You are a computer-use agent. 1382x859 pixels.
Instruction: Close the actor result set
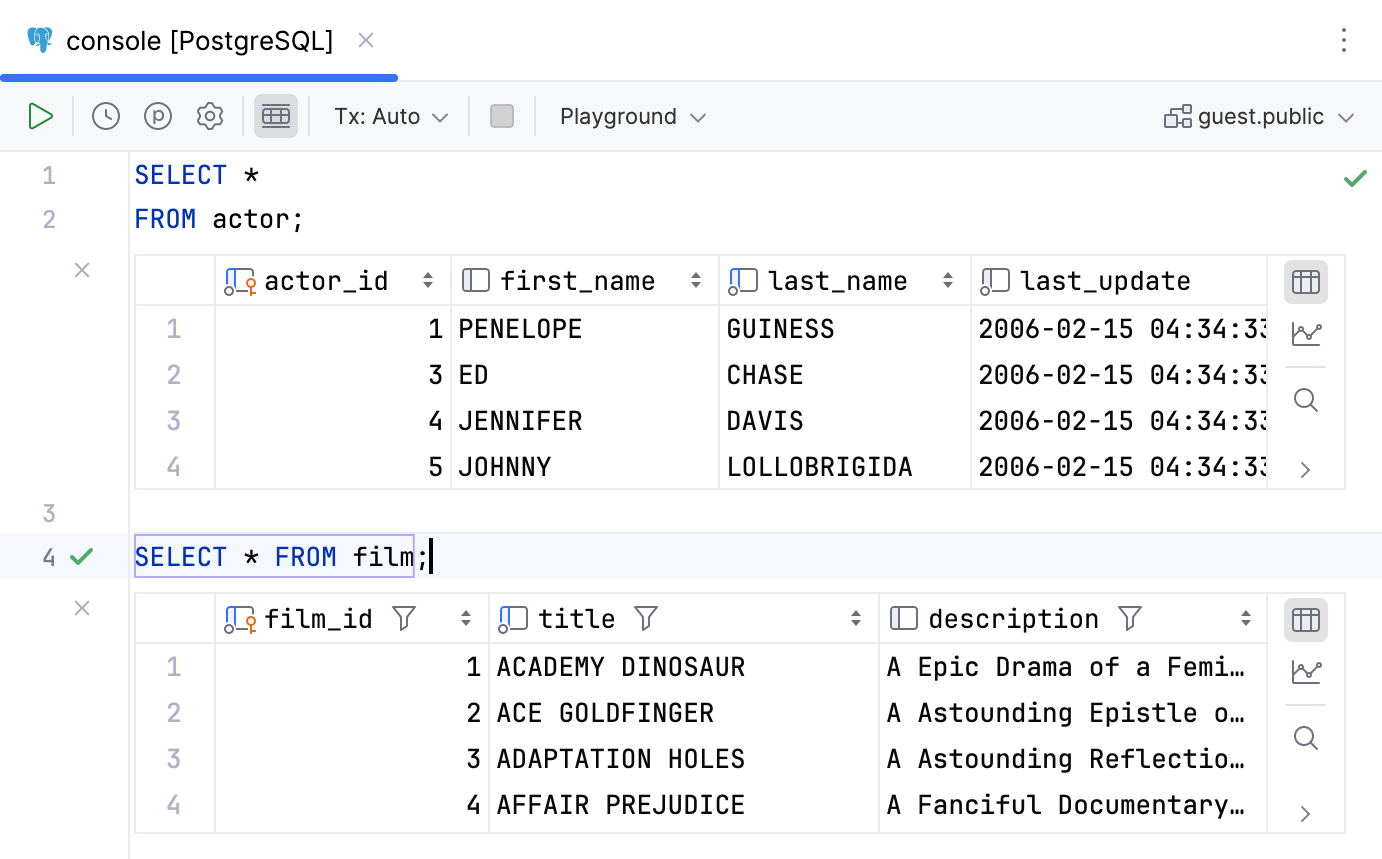click(81, 270)
